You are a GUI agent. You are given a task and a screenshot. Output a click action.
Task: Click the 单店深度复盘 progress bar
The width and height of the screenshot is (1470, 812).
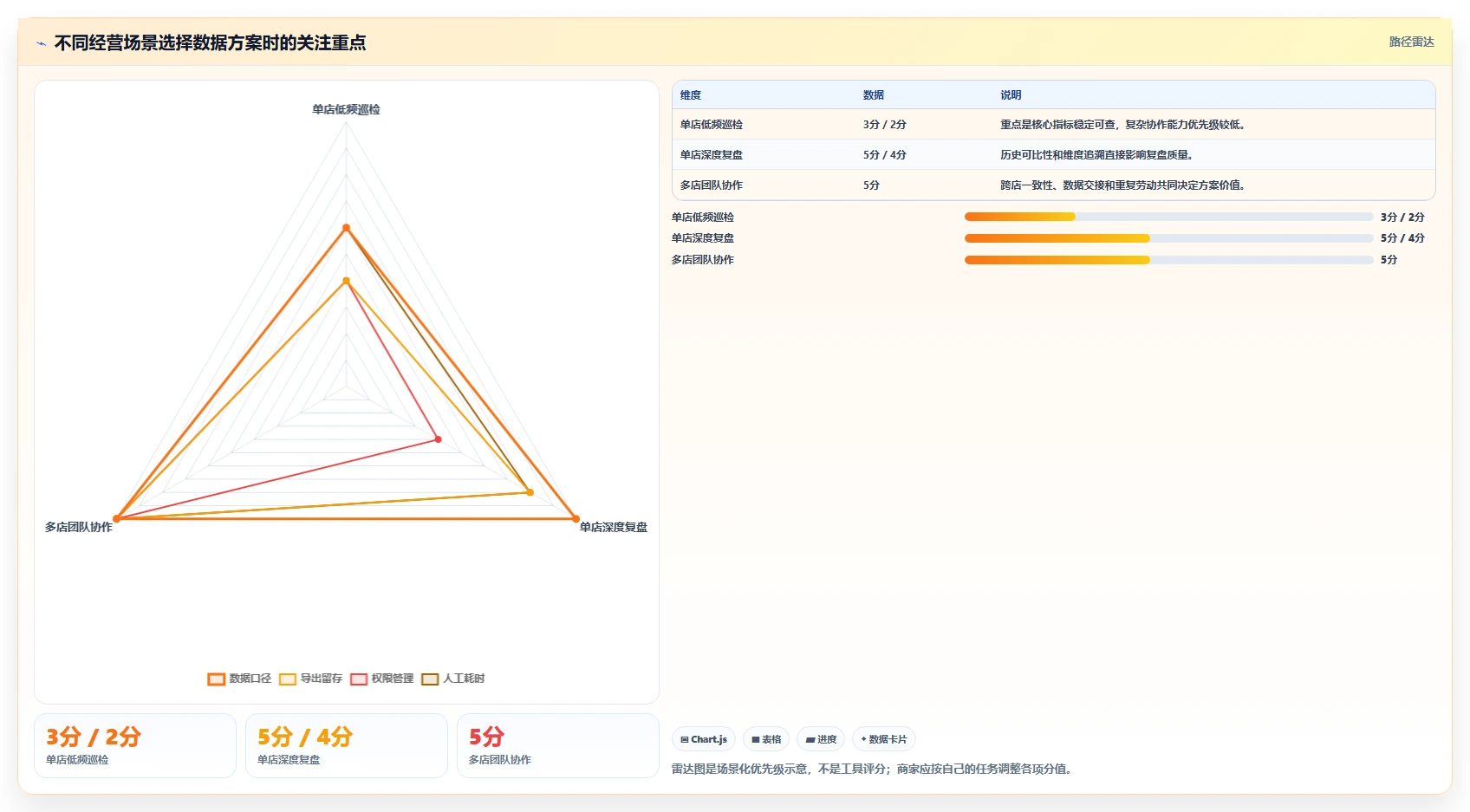click(1168, 238)
